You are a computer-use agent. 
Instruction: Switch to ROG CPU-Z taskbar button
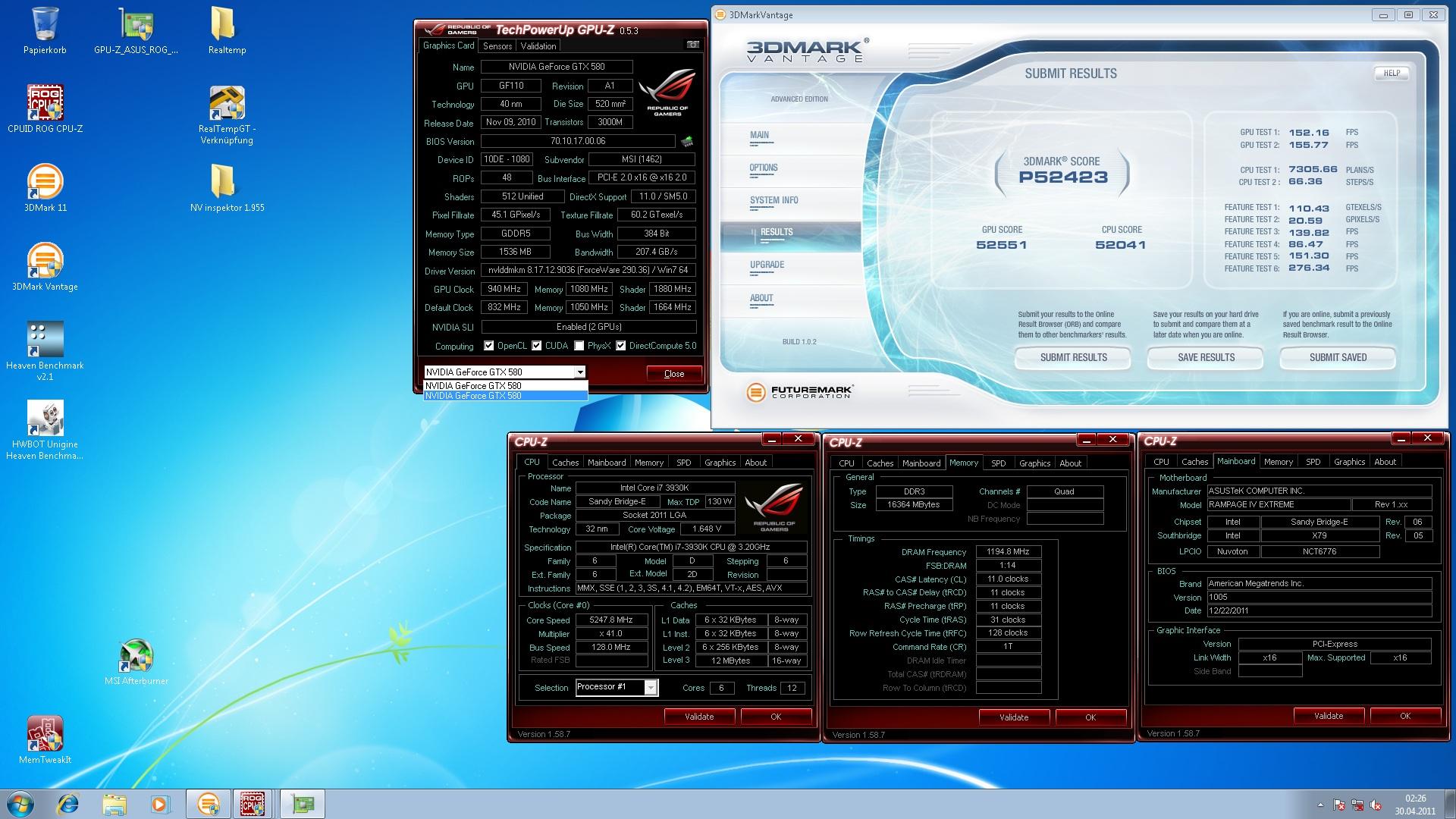(x=254, y=804)
